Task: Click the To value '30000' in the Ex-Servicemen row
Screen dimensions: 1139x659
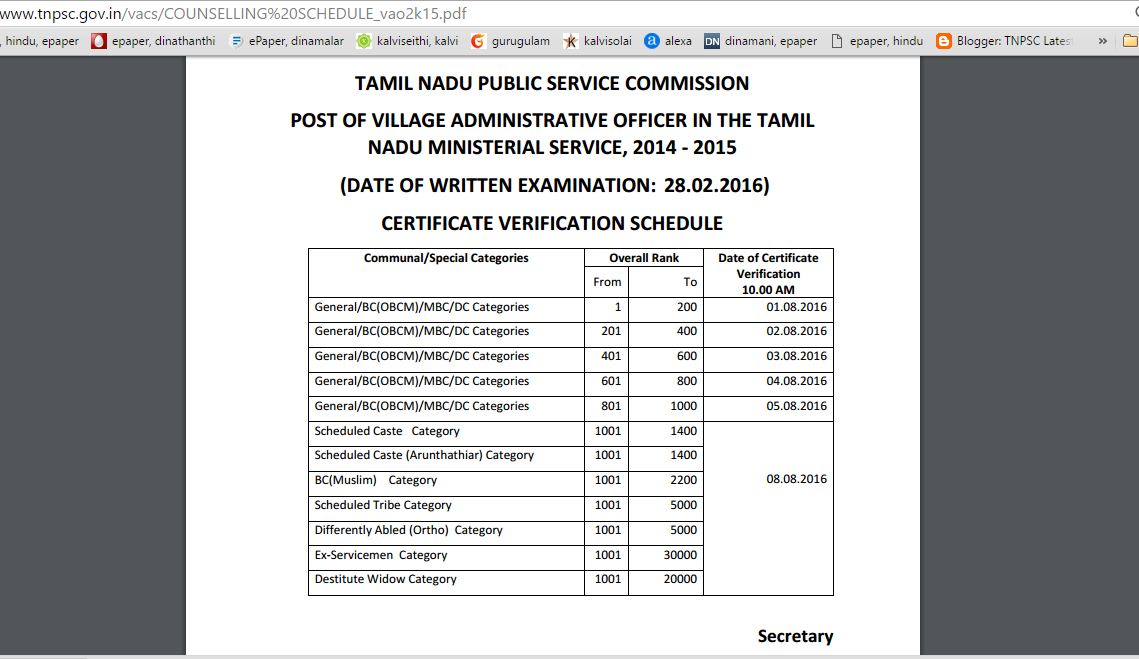Action: tap(680, 555)
